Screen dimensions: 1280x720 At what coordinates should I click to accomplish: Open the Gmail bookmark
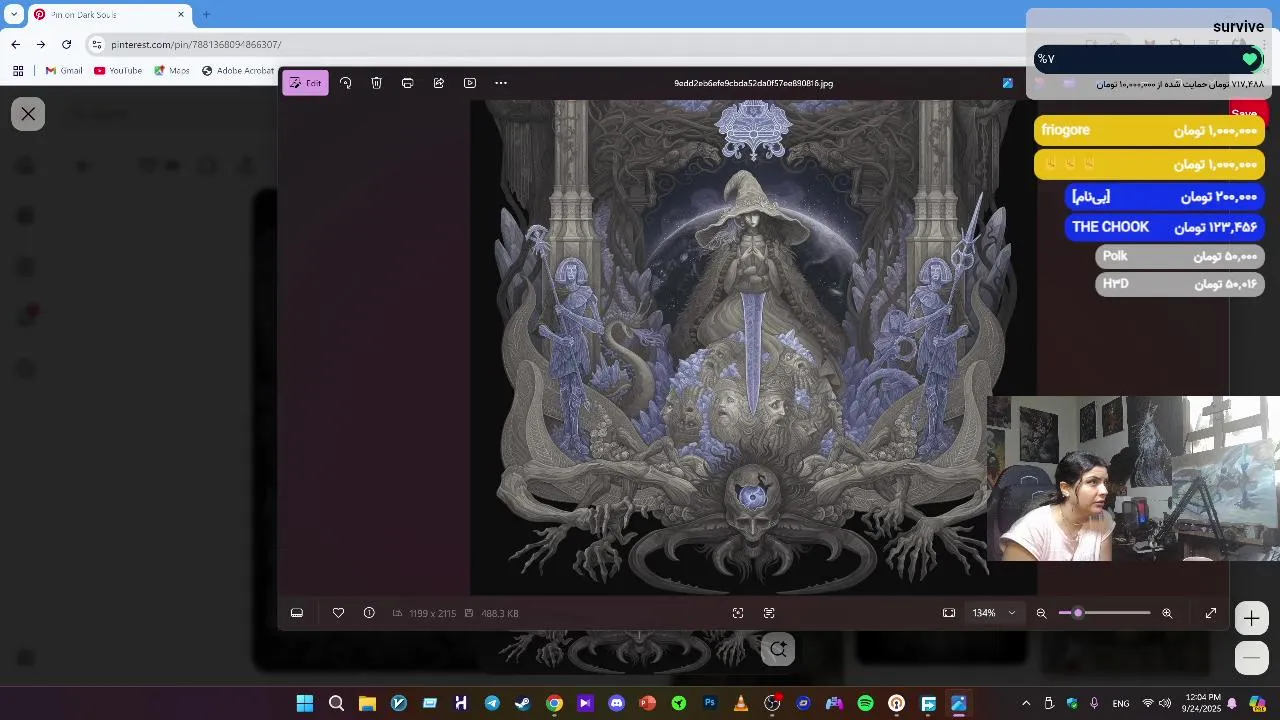(x=64, y=71)
